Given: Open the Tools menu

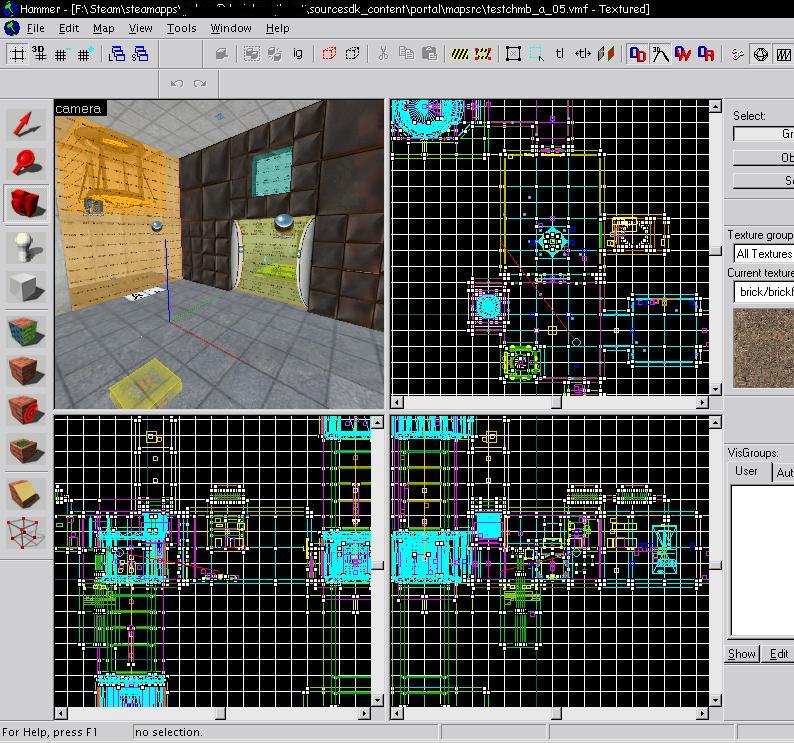Looking at the screenshot, I should (181, 28).
